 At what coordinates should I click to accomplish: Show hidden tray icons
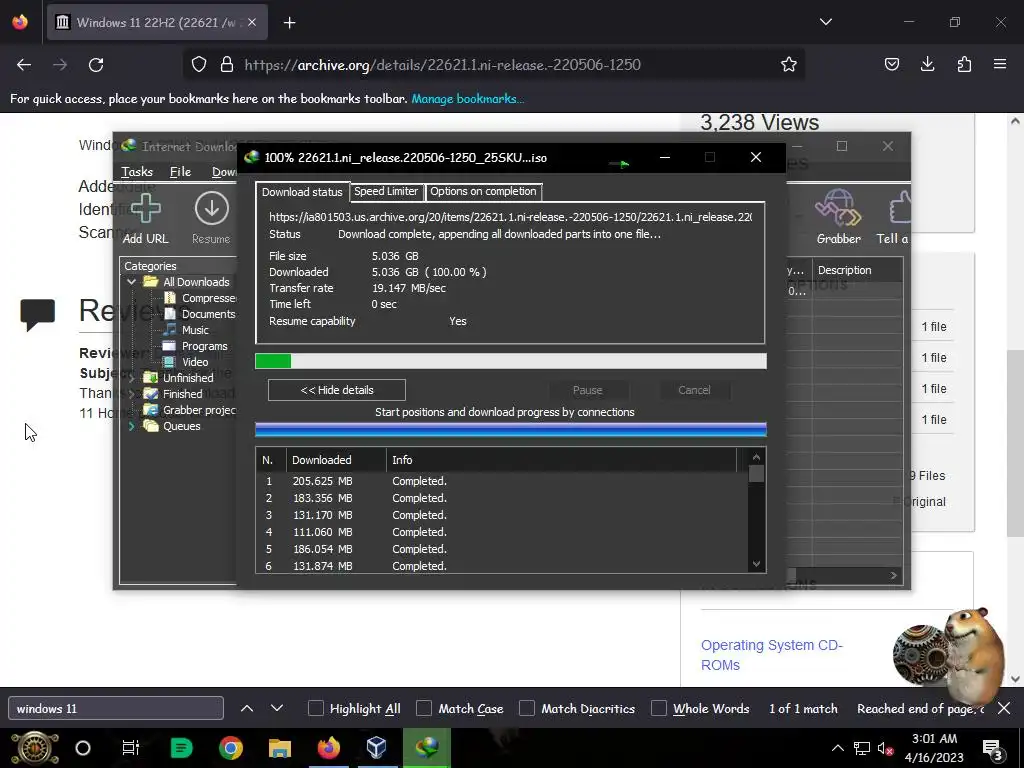coord(837,748)
